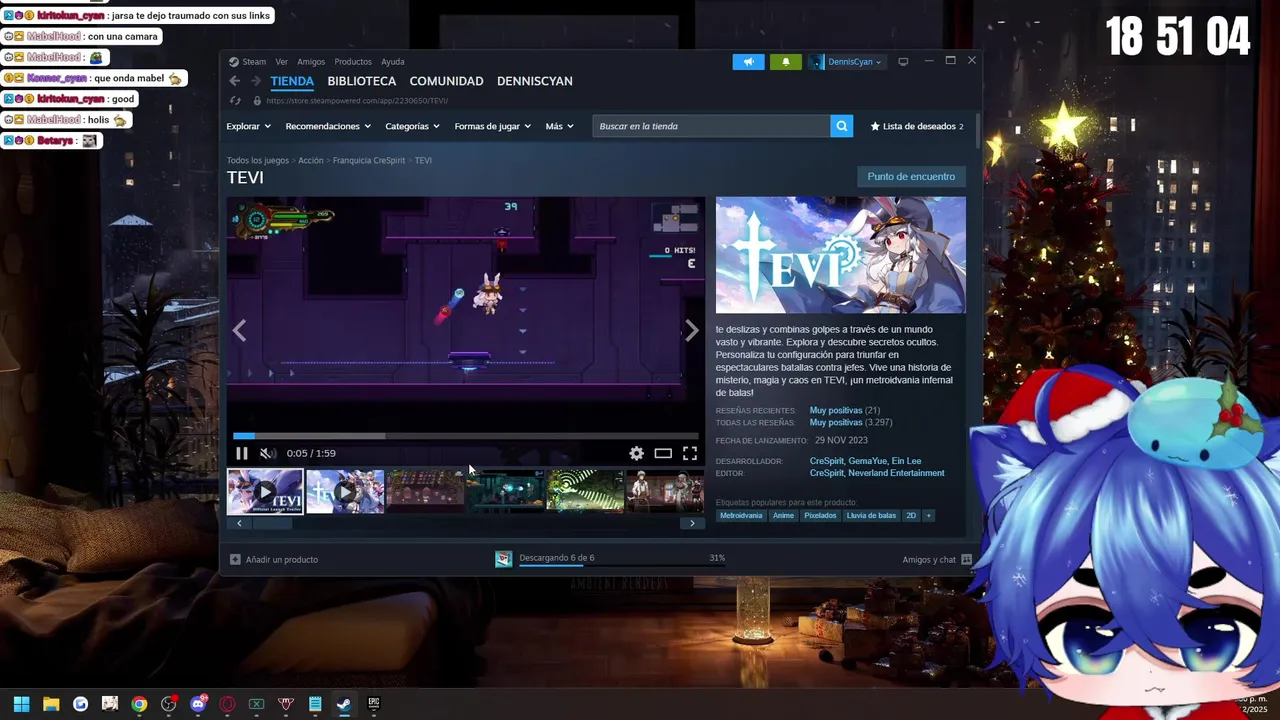Switch to the COMUNIDAD tab
1280x720 pixels.
click(446, 81)
